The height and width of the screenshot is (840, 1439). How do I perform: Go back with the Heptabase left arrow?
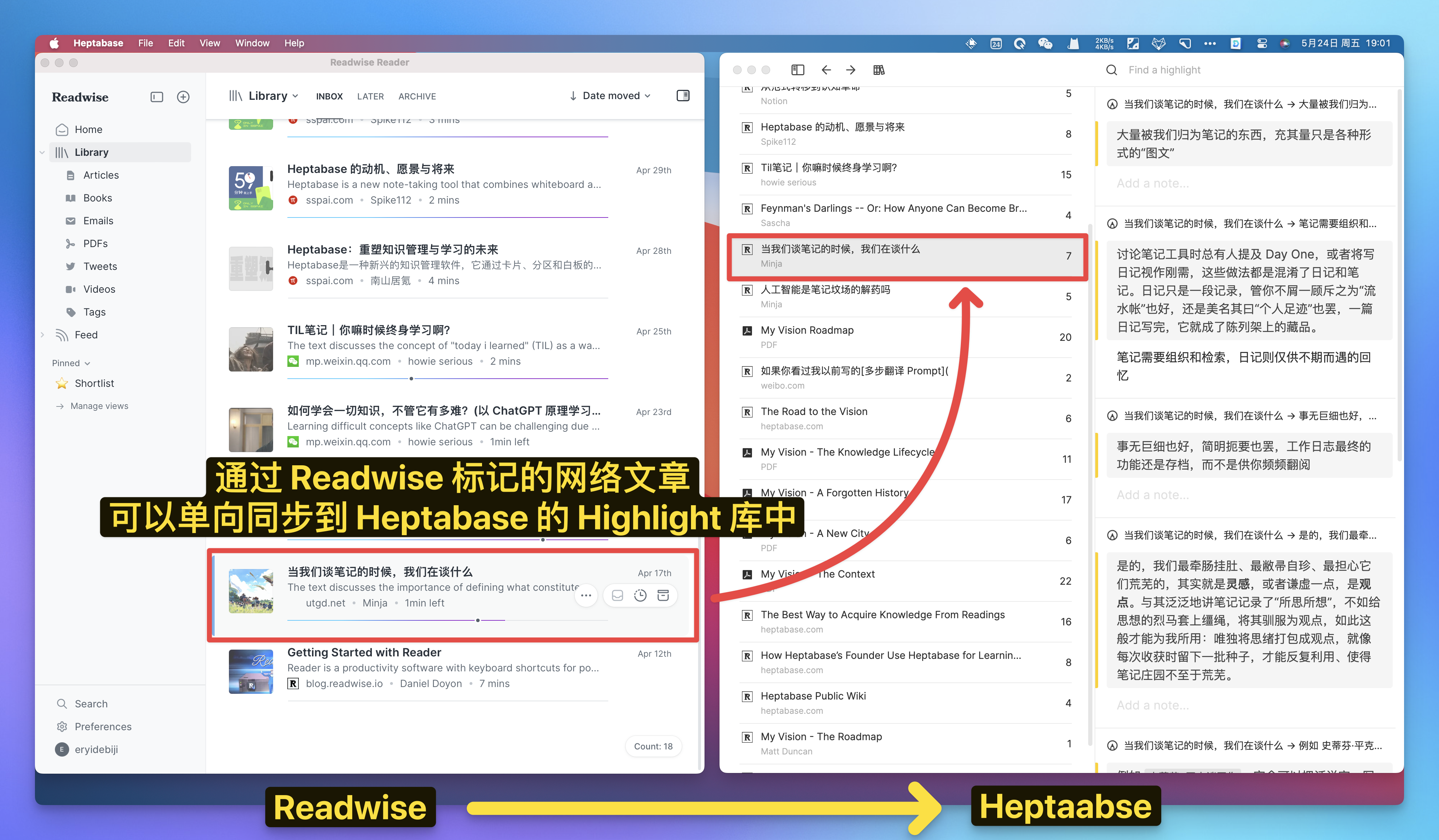click(826, 70)
